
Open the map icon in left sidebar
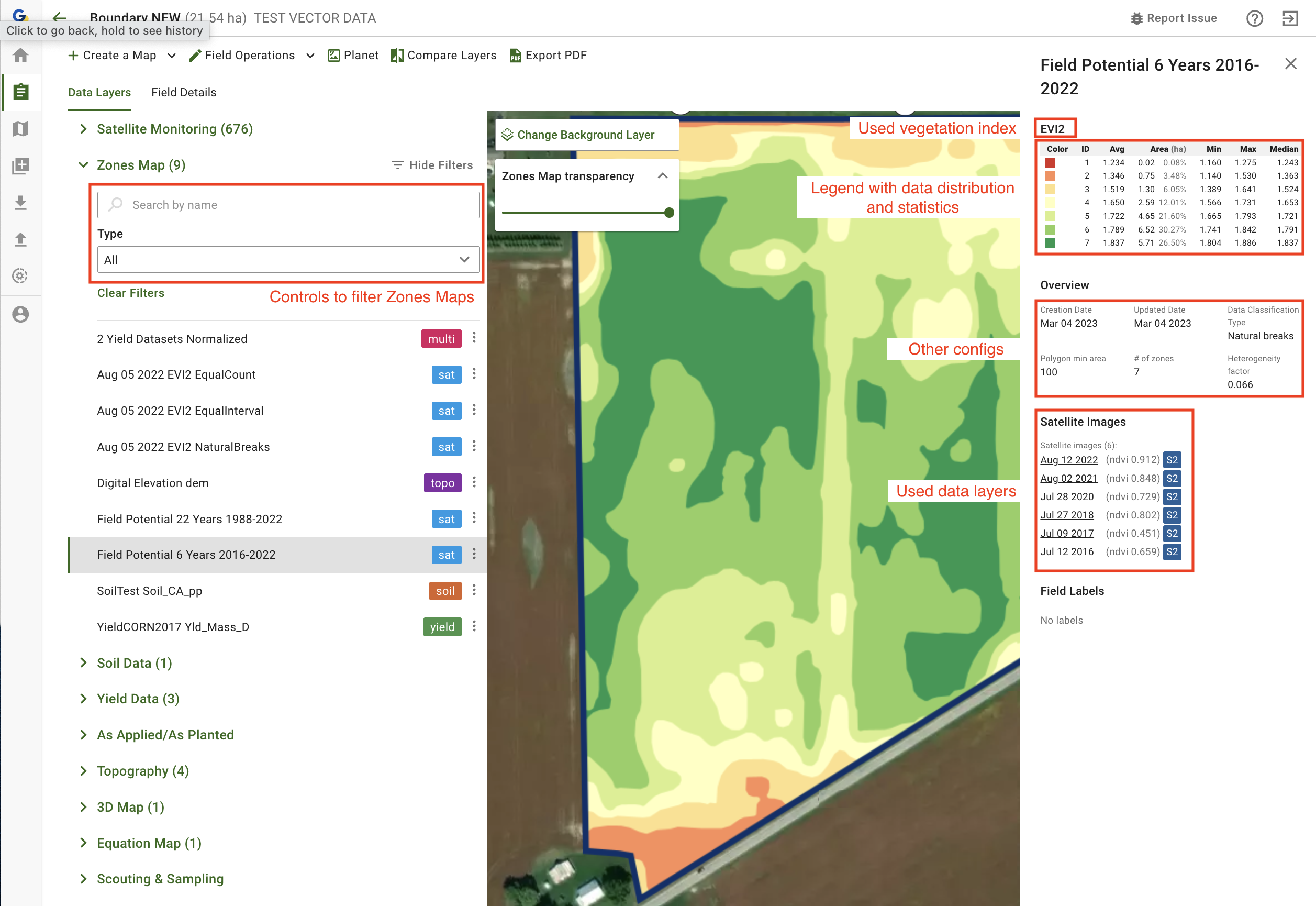20,129
